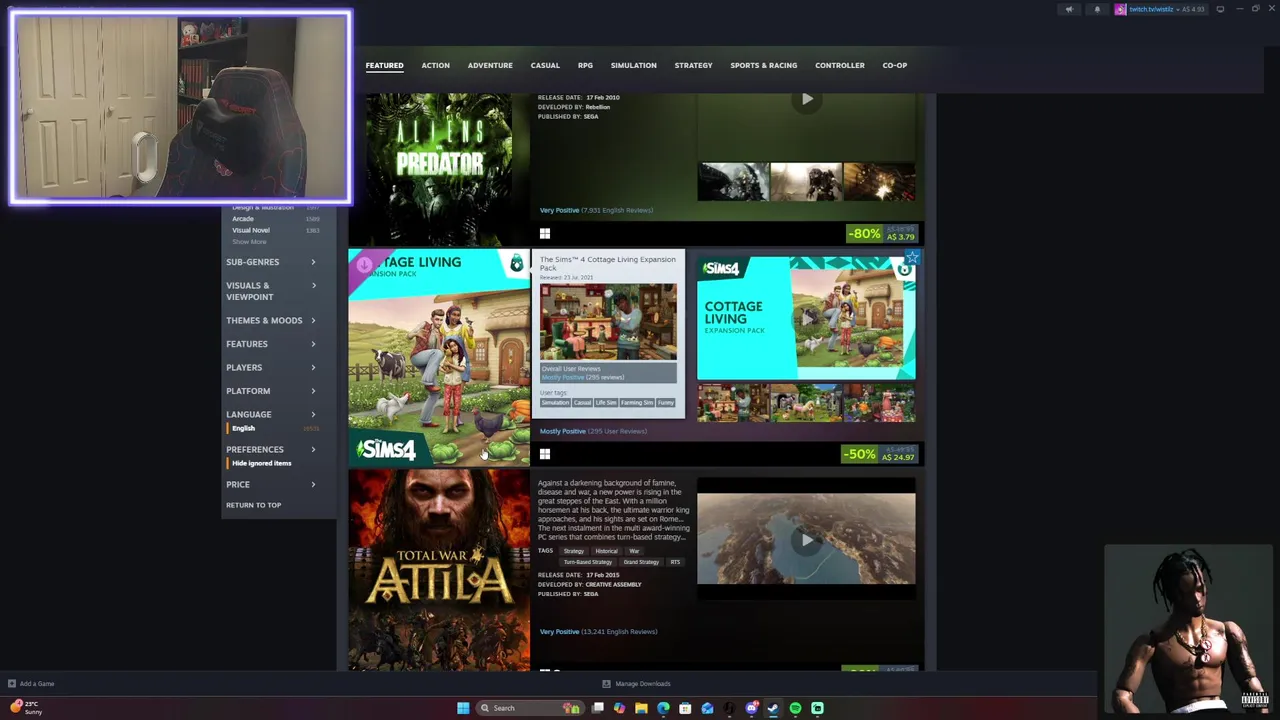Open Total War Attila capsule image
The image size is (1280, 720).
click(439, 571)
